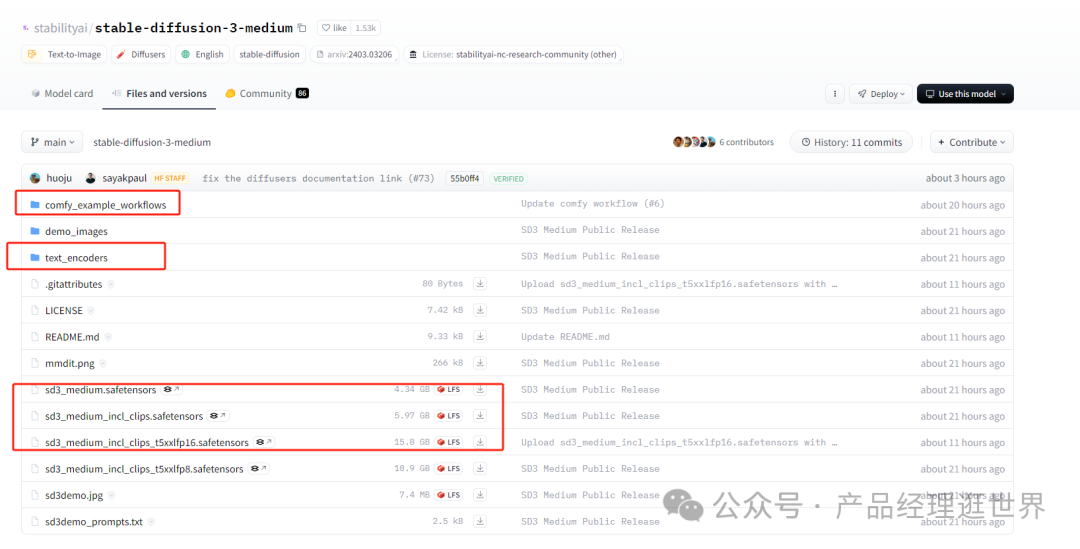Screen dimensions: 1080x549
Task: Click download icon for LICENSE file
Action: [480, 310]
